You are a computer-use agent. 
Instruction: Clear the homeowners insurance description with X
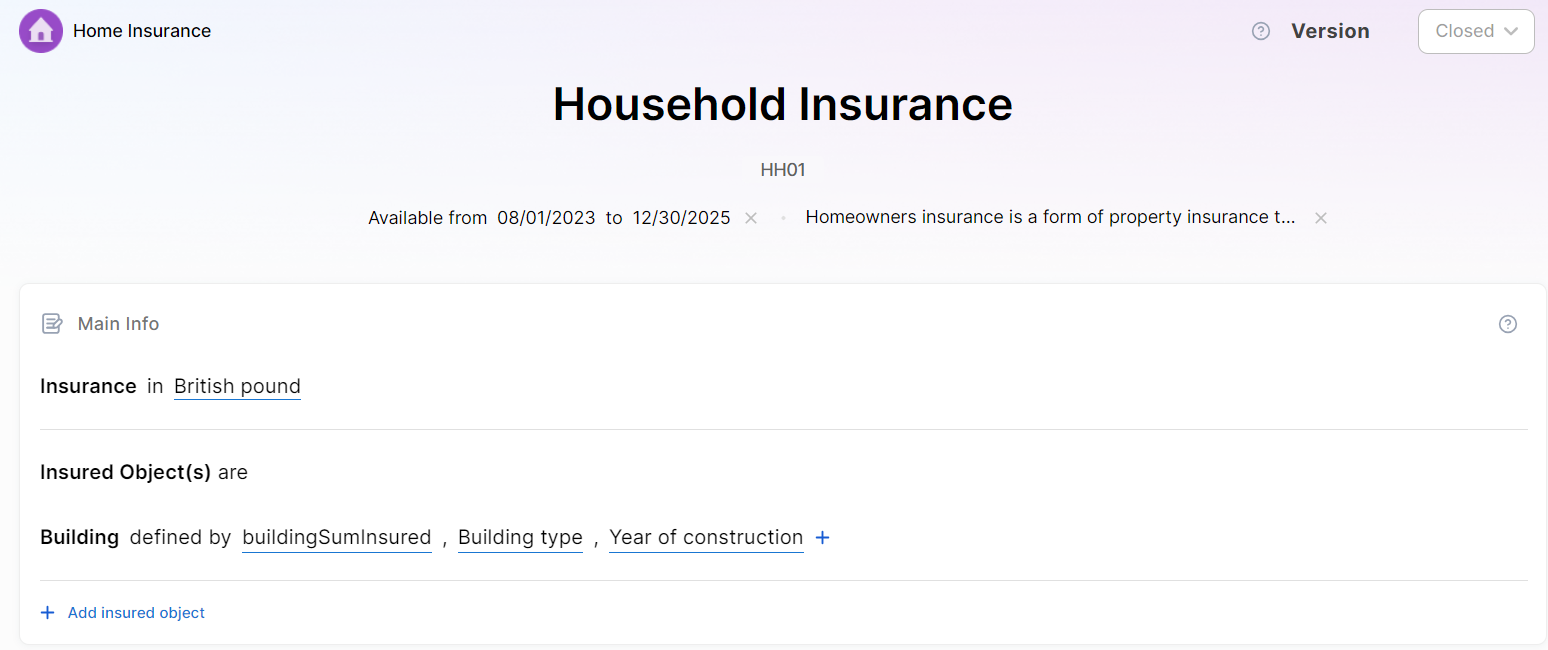click(x=1321, y=218)
